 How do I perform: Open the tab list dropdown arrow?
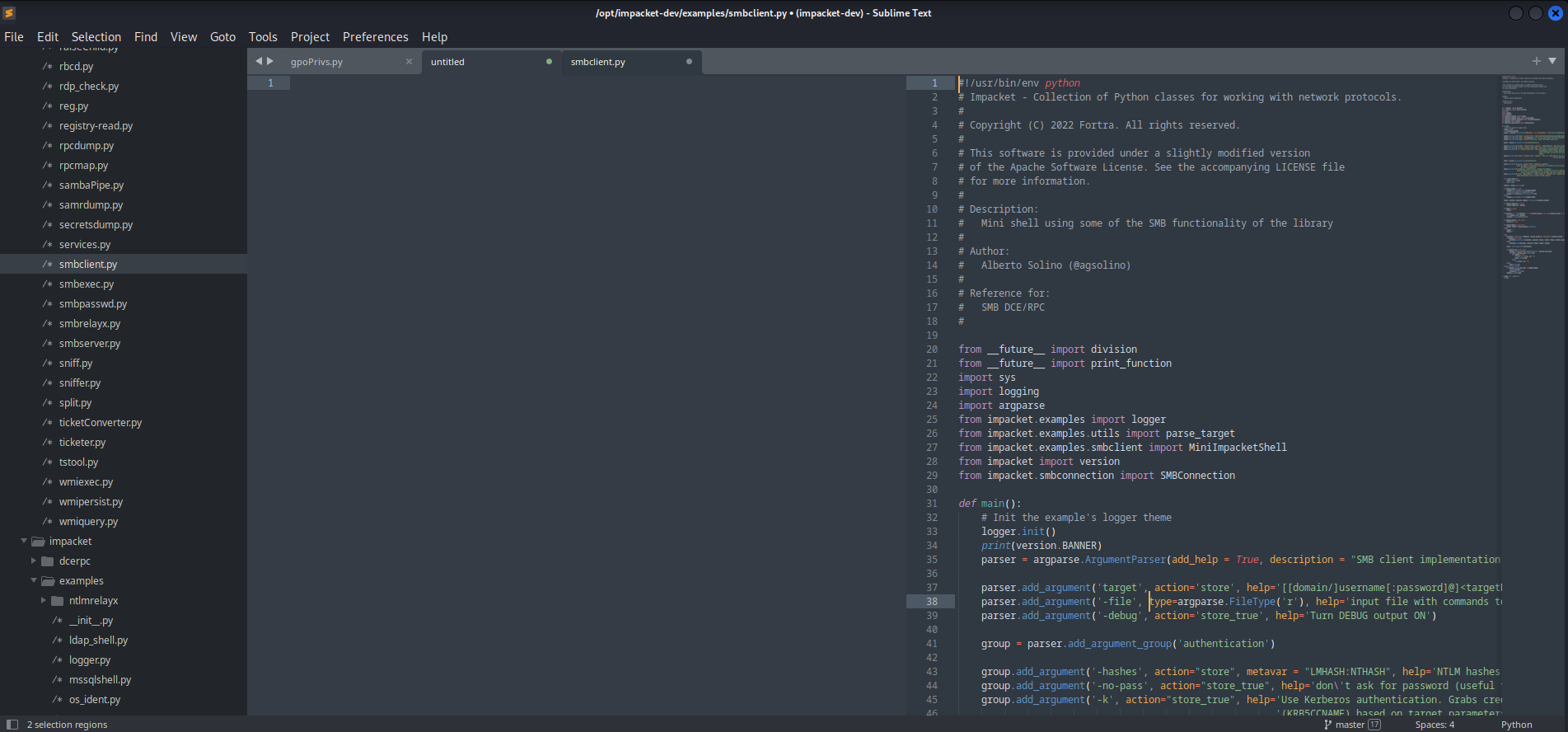click(x=1552, y=61)
